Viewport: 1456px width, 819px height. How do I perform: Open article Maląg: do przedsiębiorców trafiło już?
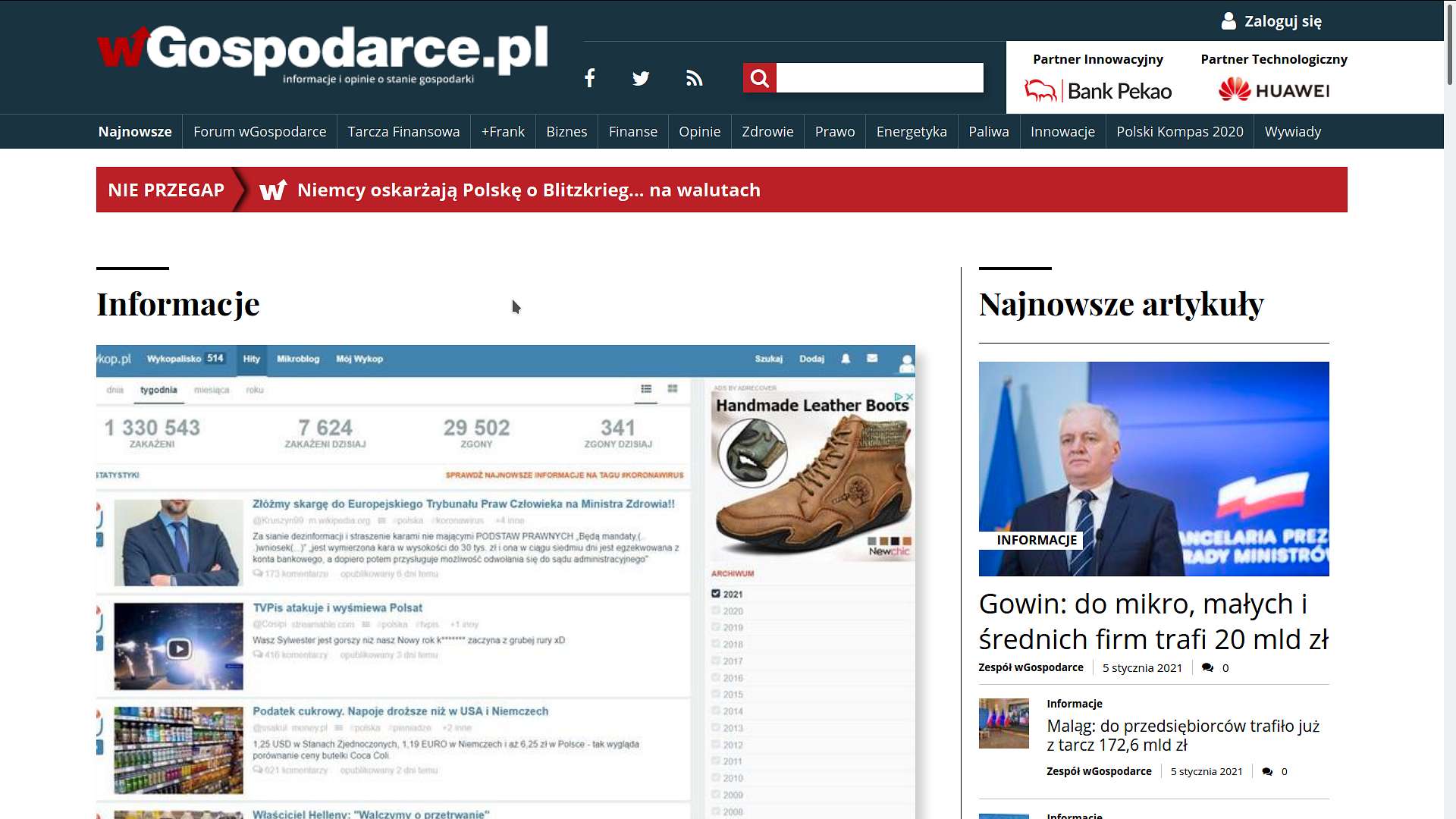[x=1183, y=736]
